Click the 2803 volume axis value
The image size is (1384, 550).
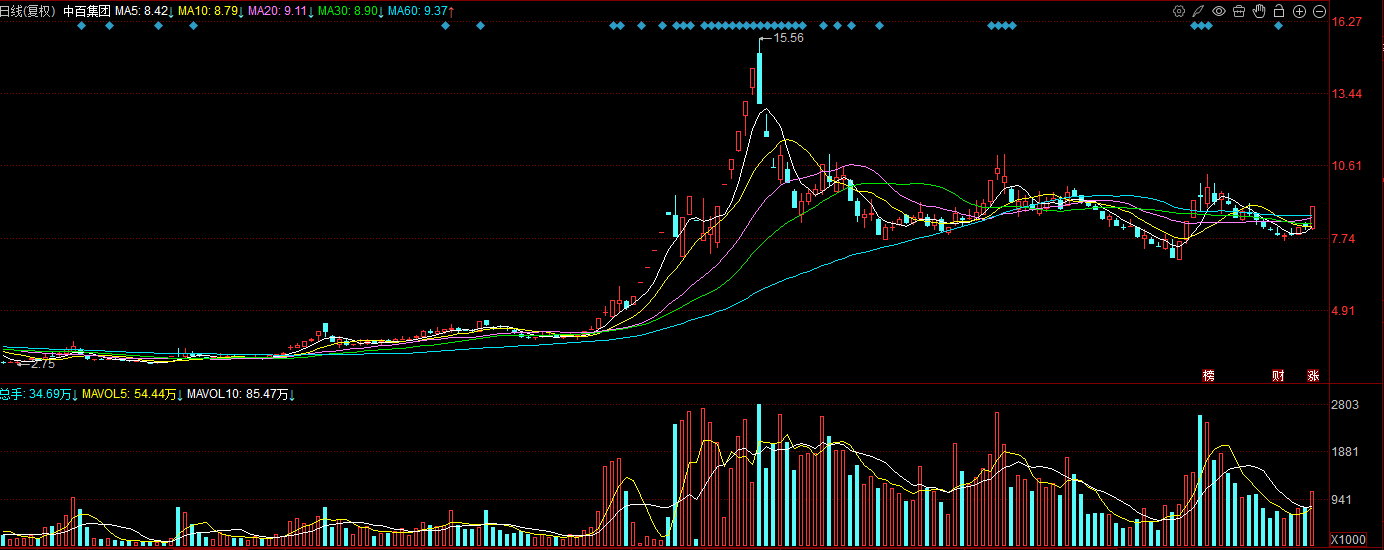tap(1346, 404)
